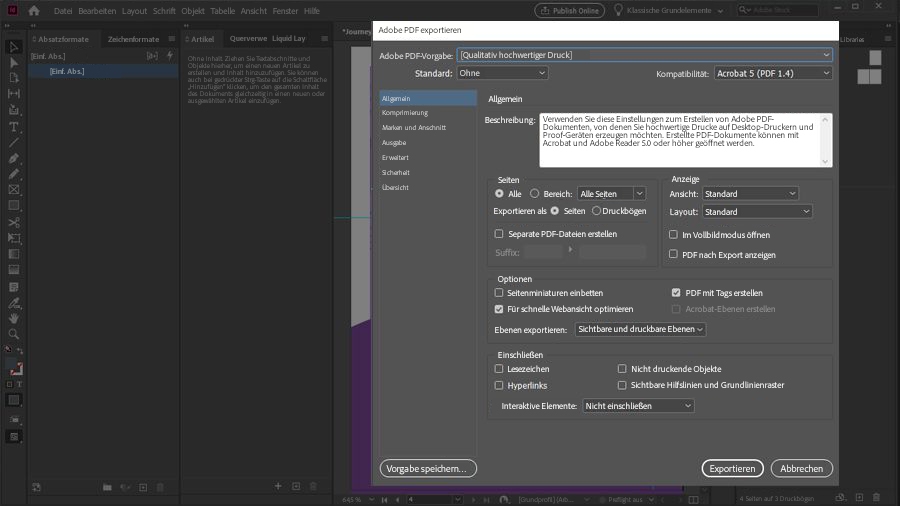The height and width of the screenshot is (506, 900).
Task: Uncheck PDF mit Tags erstellen
Action: 676,293
